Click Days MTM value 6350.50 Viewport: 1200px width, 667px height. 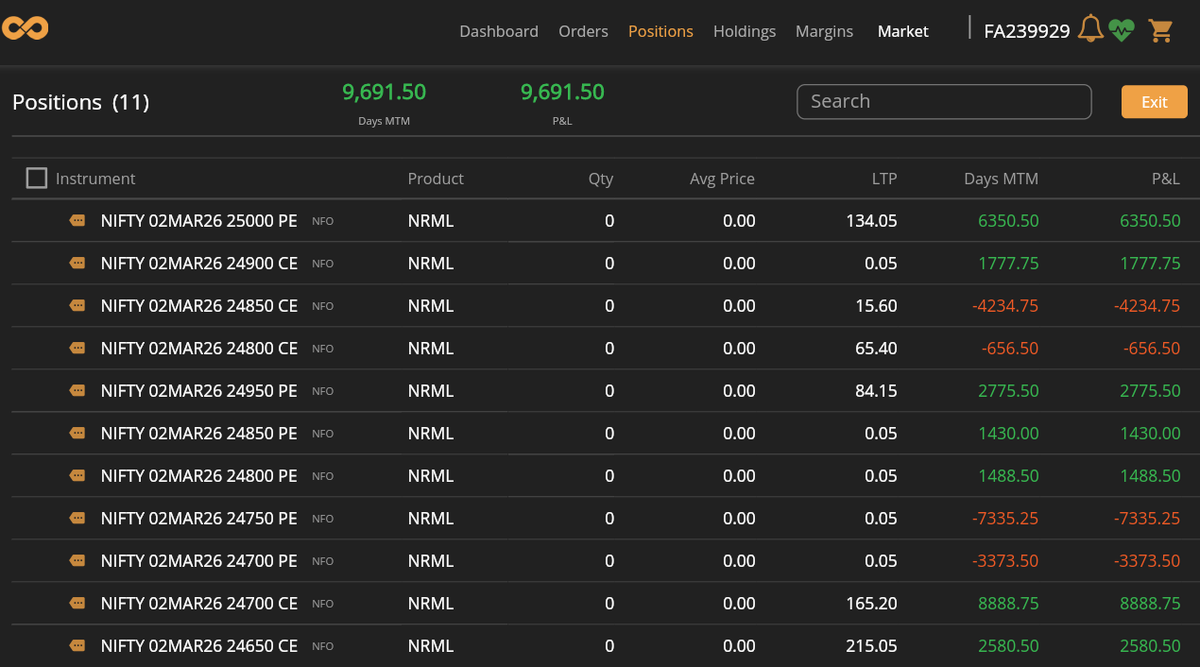1008,221
